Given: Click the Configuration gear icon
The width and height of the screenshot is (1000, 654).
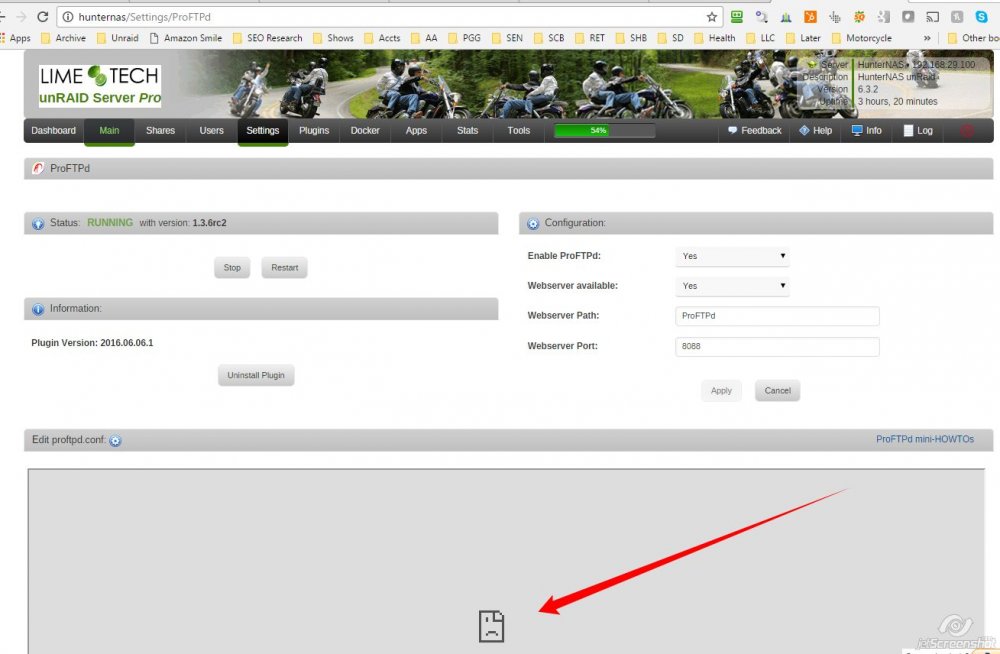Looking at the screenshot, I should 533,223.
